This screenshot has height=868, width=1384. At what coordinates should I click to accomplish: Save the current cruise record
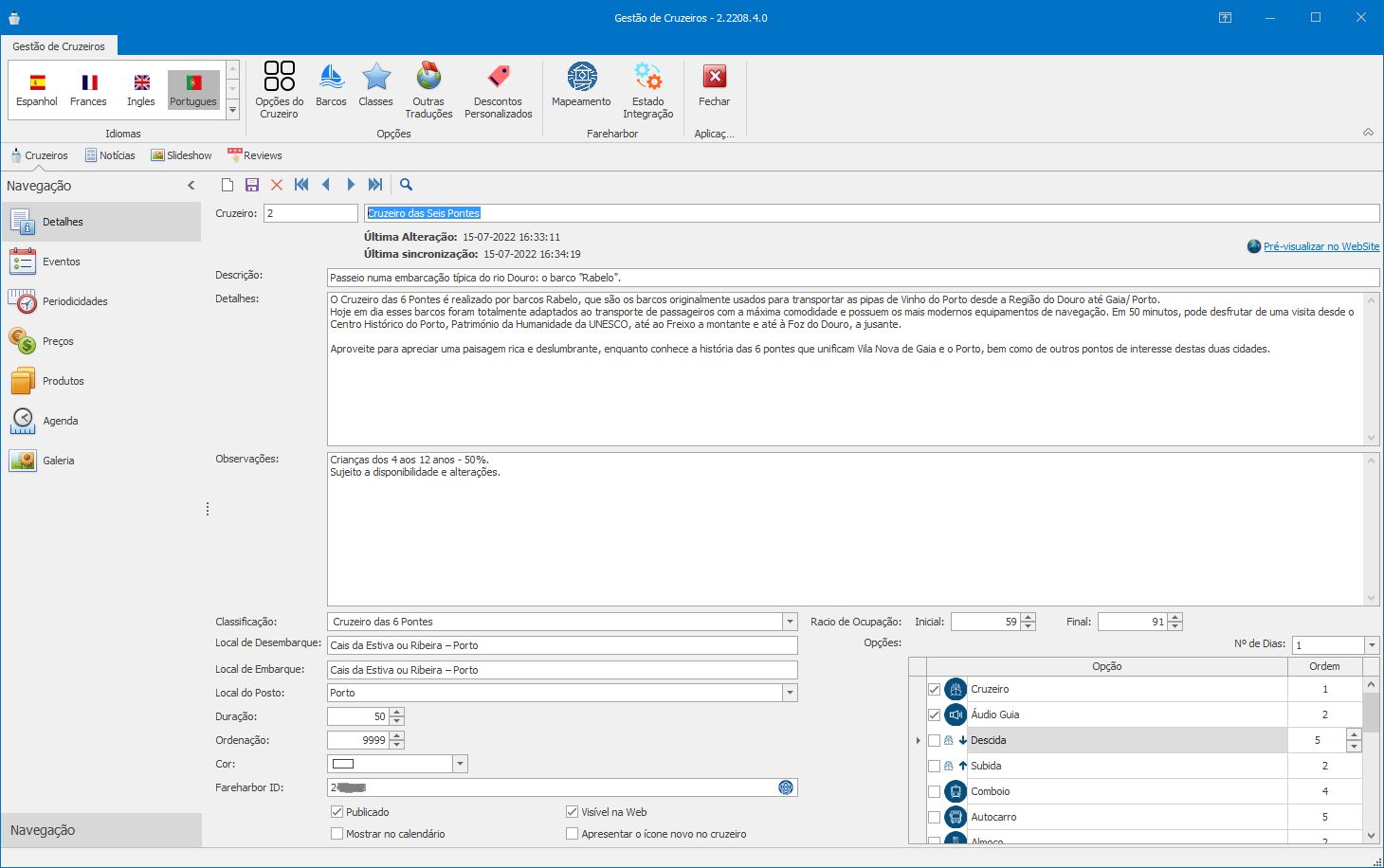point(252,185)
